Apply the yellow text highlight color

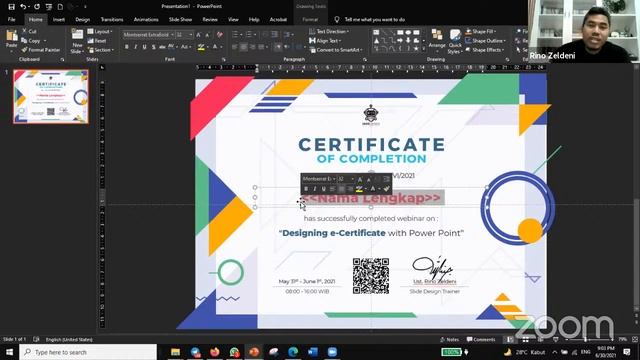201,47
